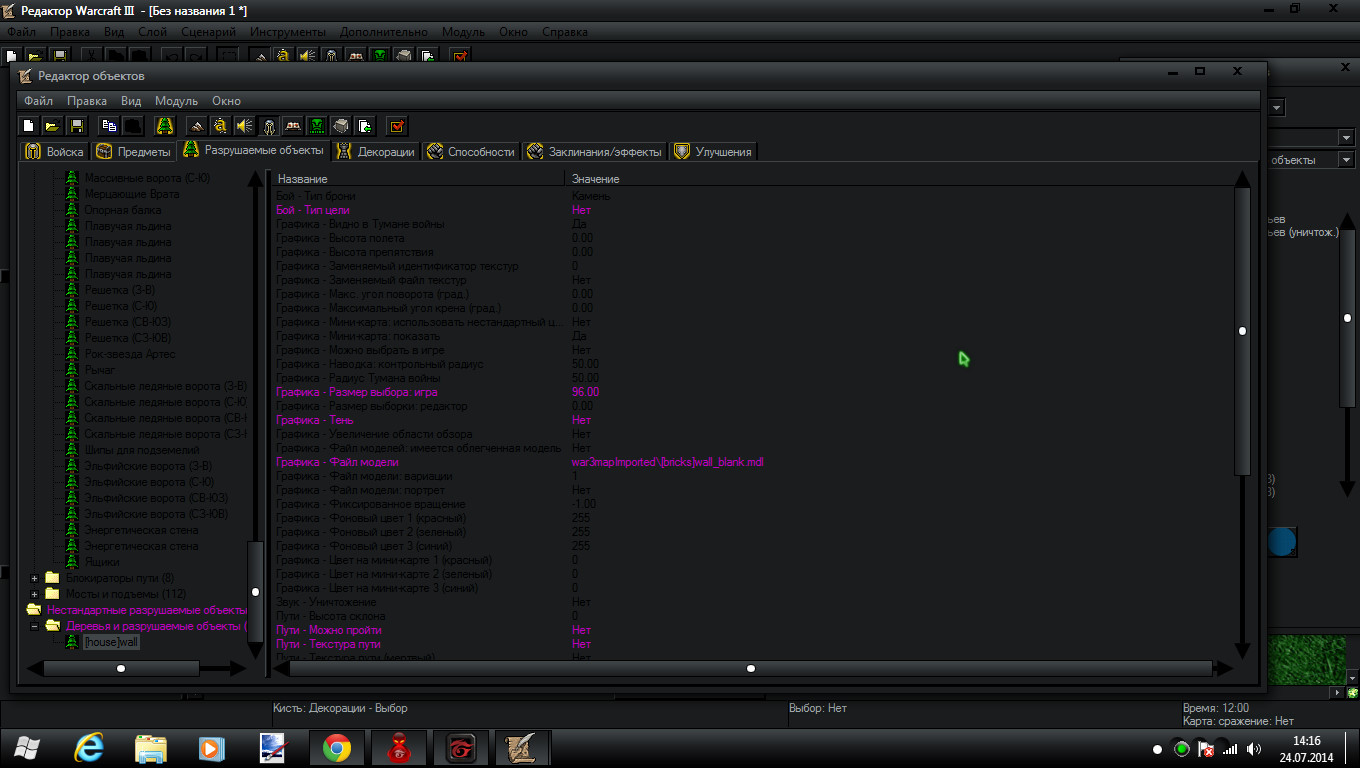Open top dropdown in background palette window
1360x768 pixels.
coord(1277,107)
